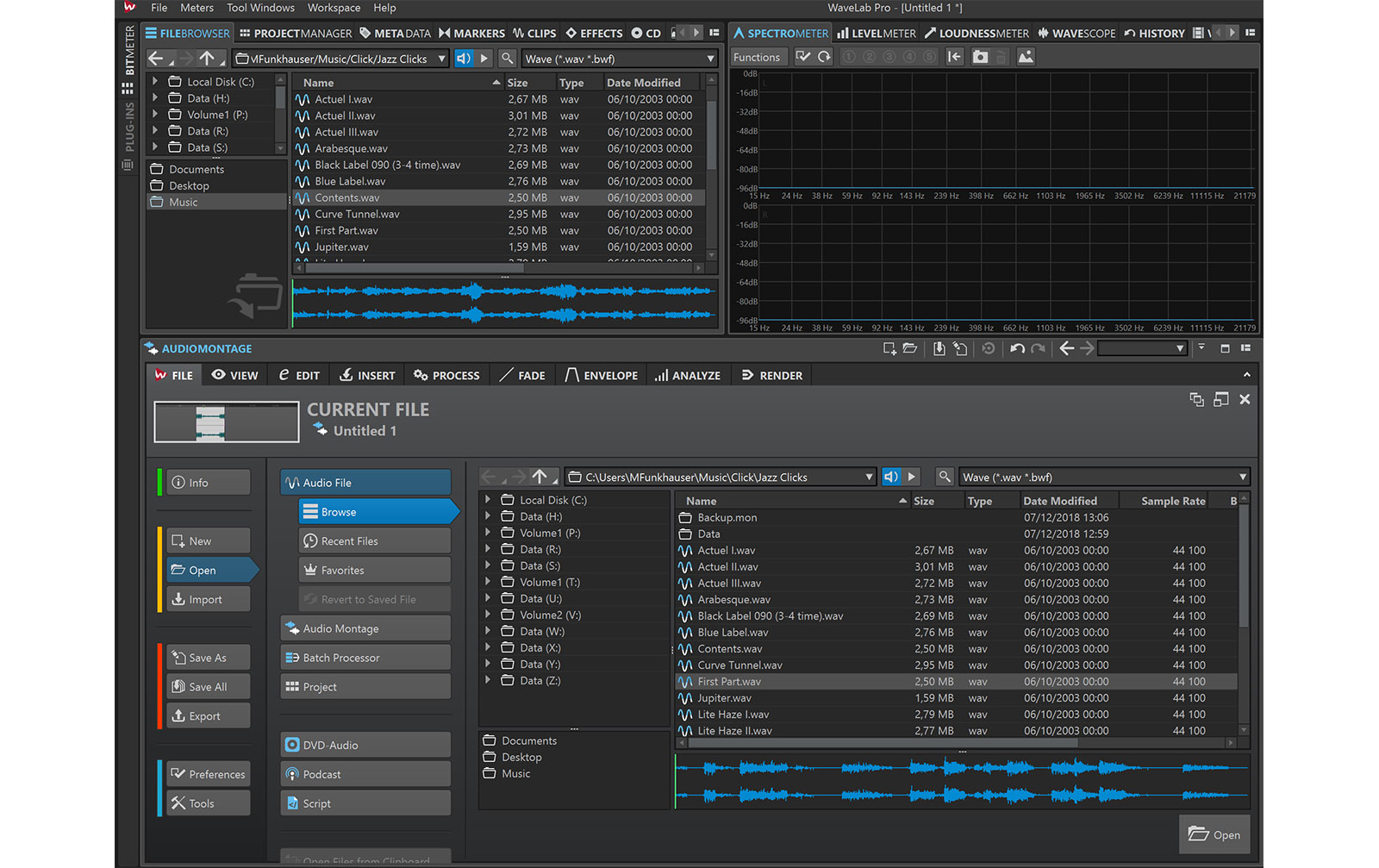Select Blue Label.wav in the upper file list
The width and height of the screenshot is (1379, 868).
pyautogui.click(x=498, y=181)
